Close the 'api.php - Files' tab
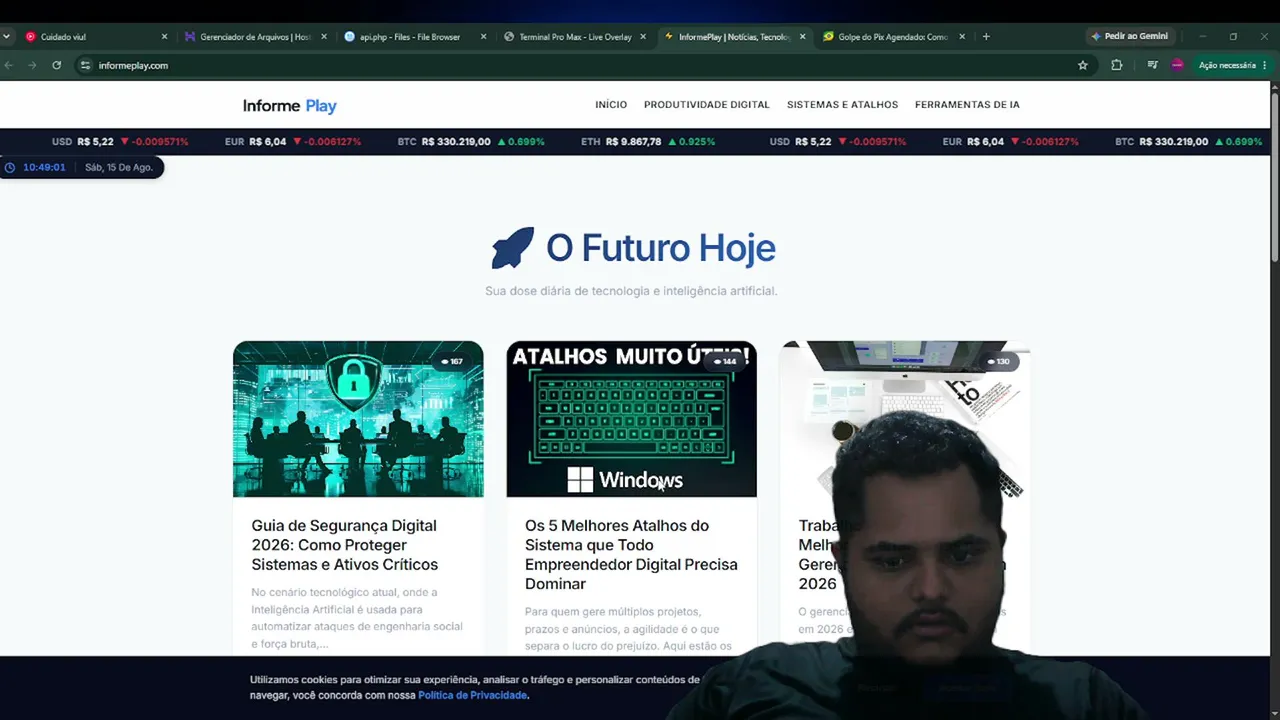The width and height of the screenshot is (1280, 720). [484, 37]
